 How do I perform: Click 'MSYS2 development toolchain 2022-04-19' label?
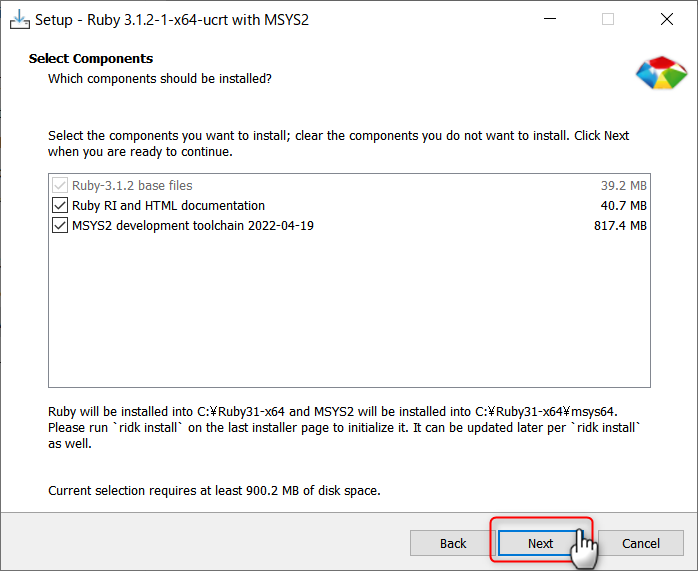[x=193, y=226]
